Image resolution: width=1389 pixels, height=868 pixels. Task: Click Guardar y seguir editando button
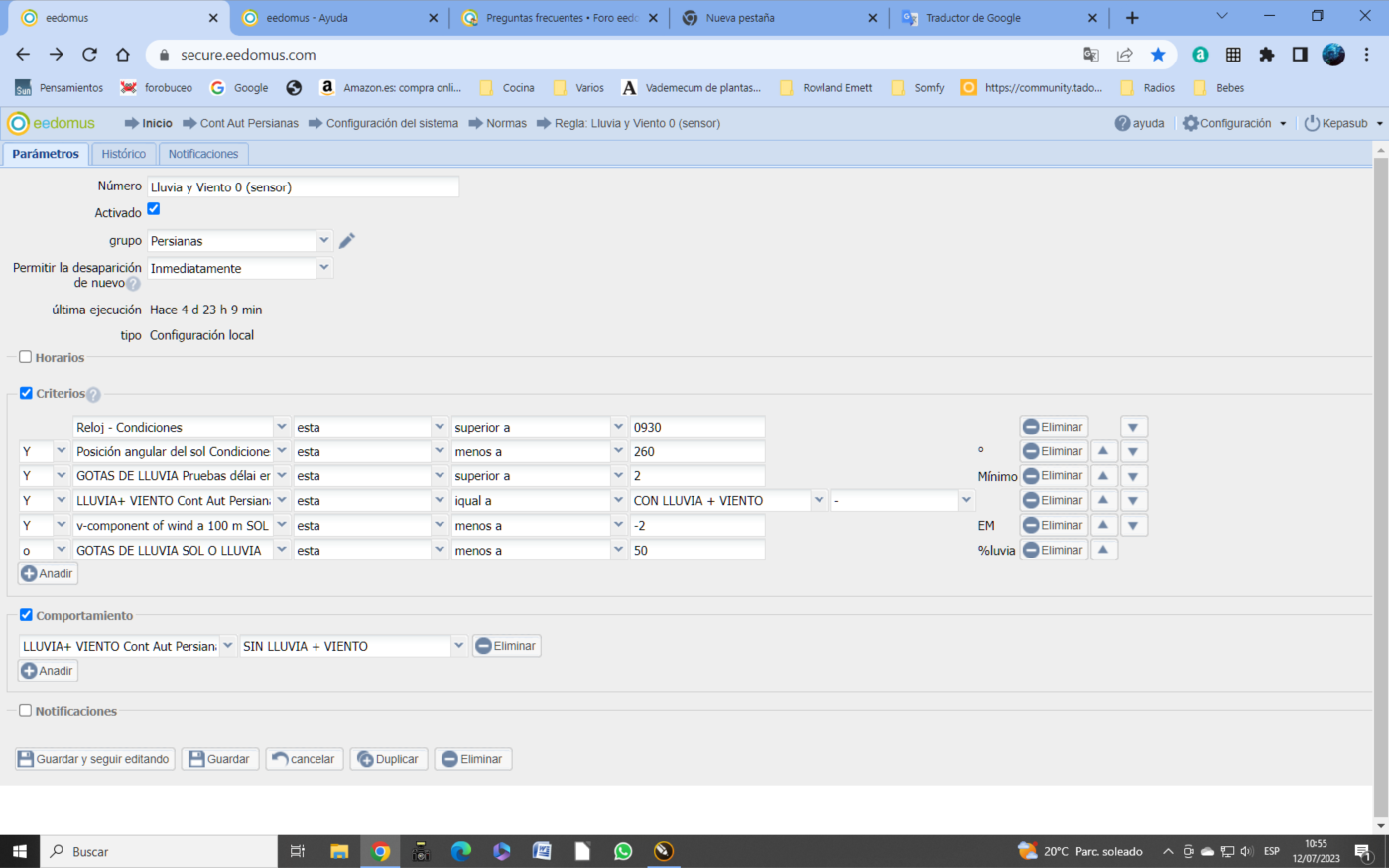(x=95, y=759)
